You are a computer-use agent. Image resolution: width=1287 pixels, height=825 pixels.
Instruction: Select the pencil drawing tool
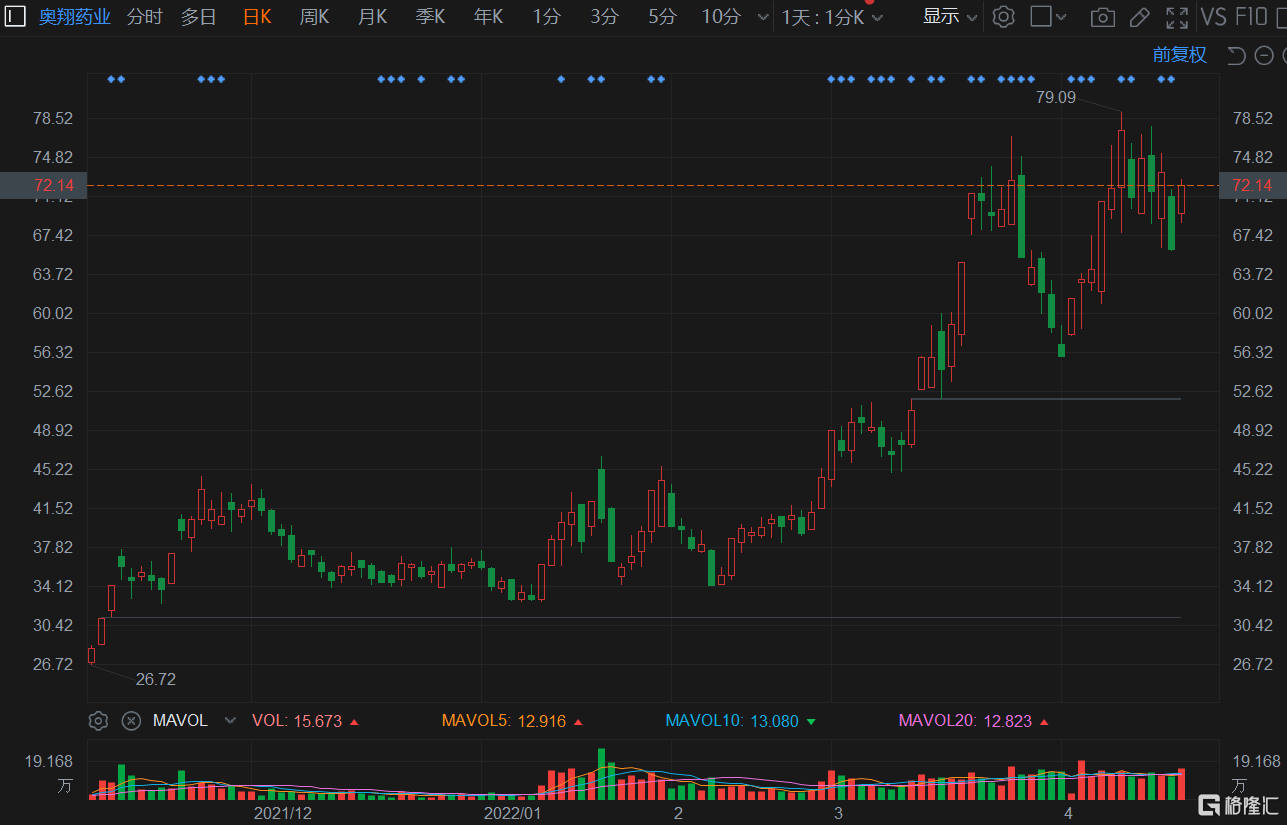point(1139,17)
